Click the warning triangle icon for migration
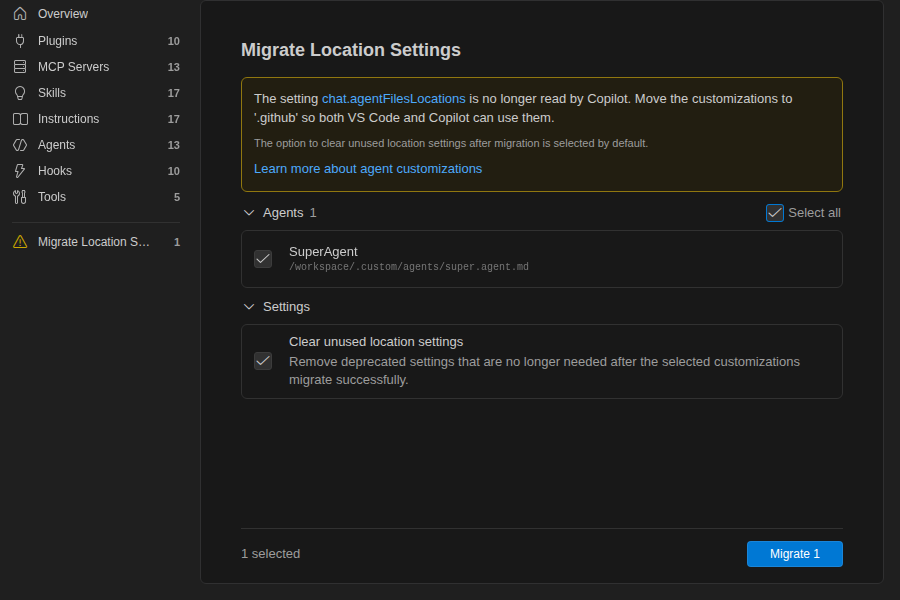This screenshot has width=900, height=600. pos(20,242)
